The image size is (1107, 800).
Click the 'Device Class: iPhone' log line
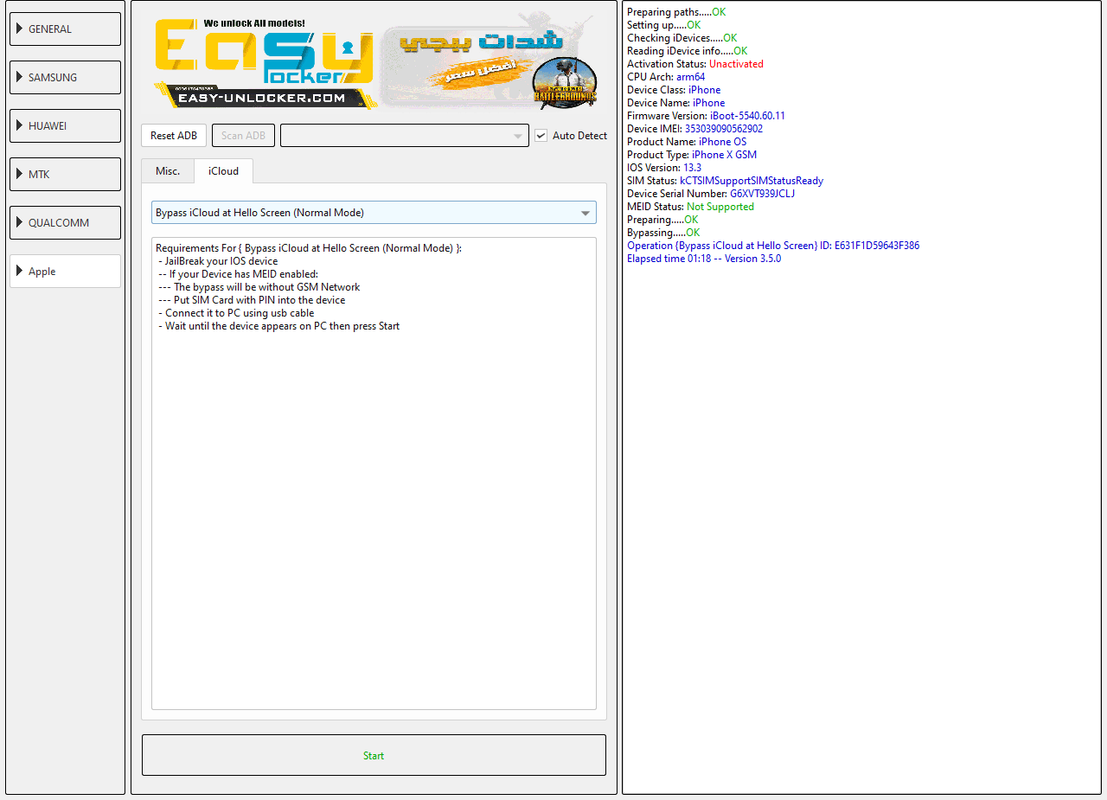pyautogui.click(x=674, y=90)
